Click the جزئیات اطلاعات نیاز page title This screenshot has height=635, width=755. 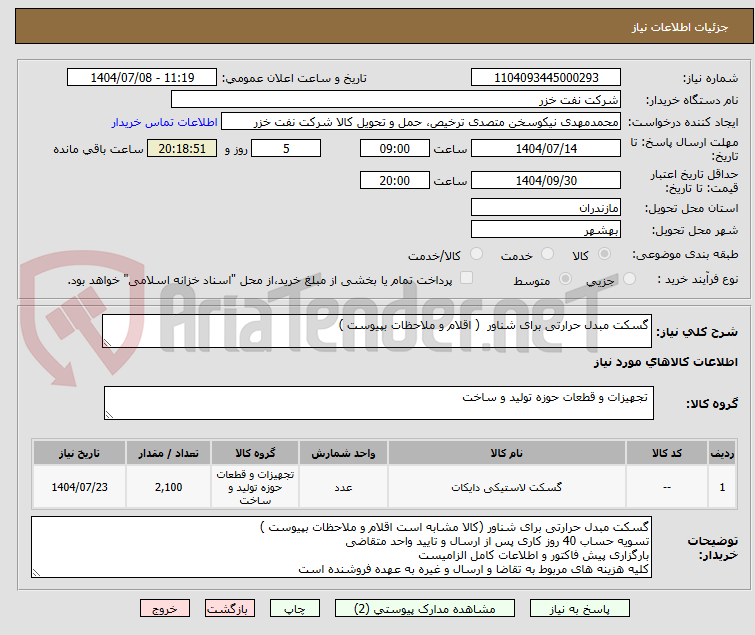coord(680,27)
